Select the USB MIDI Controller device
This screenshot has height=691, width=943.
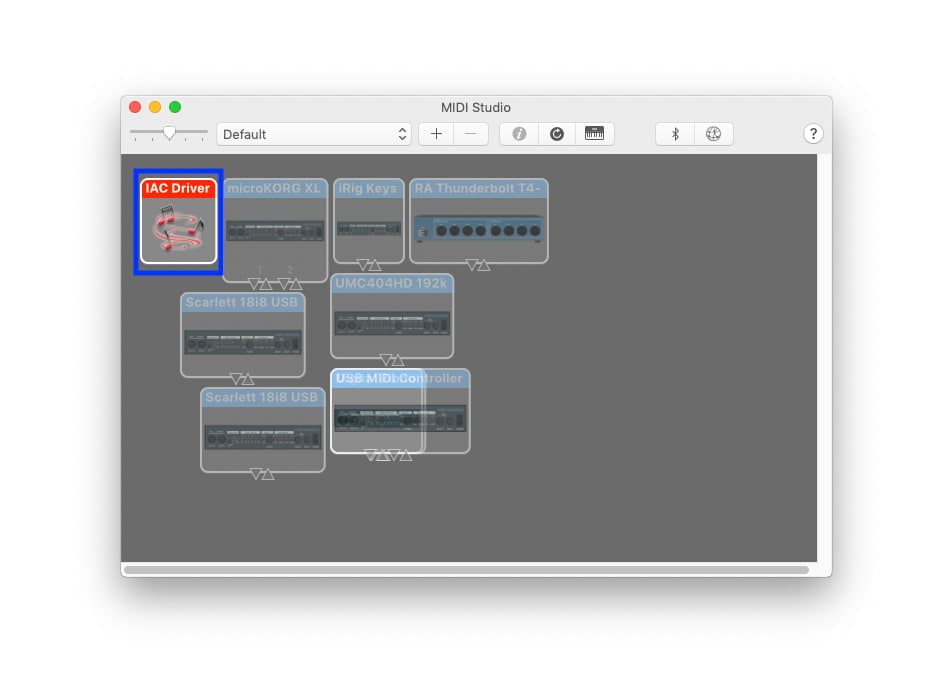[x=400, y=410]
